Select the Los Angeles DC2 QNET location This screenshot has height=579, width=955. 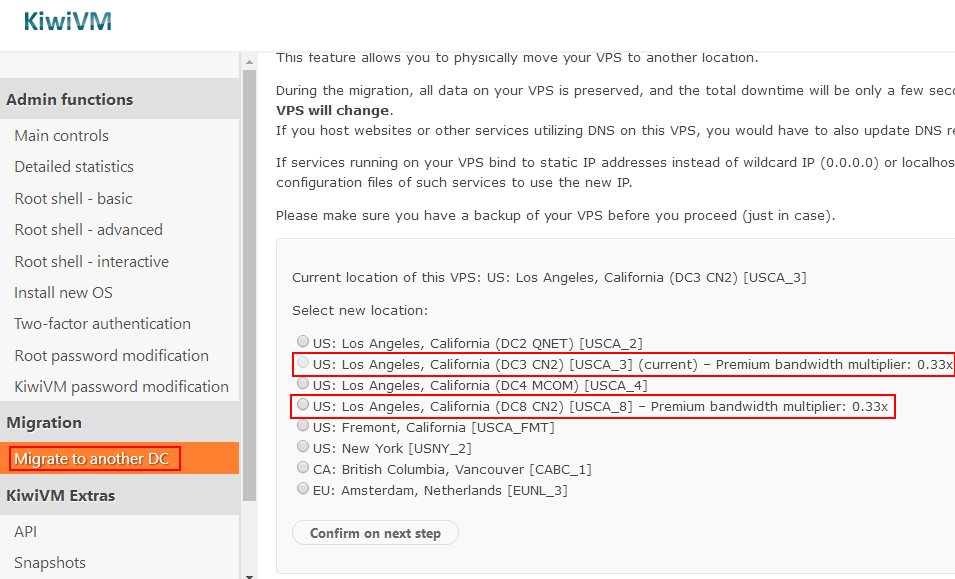click(x=303, y=341)
